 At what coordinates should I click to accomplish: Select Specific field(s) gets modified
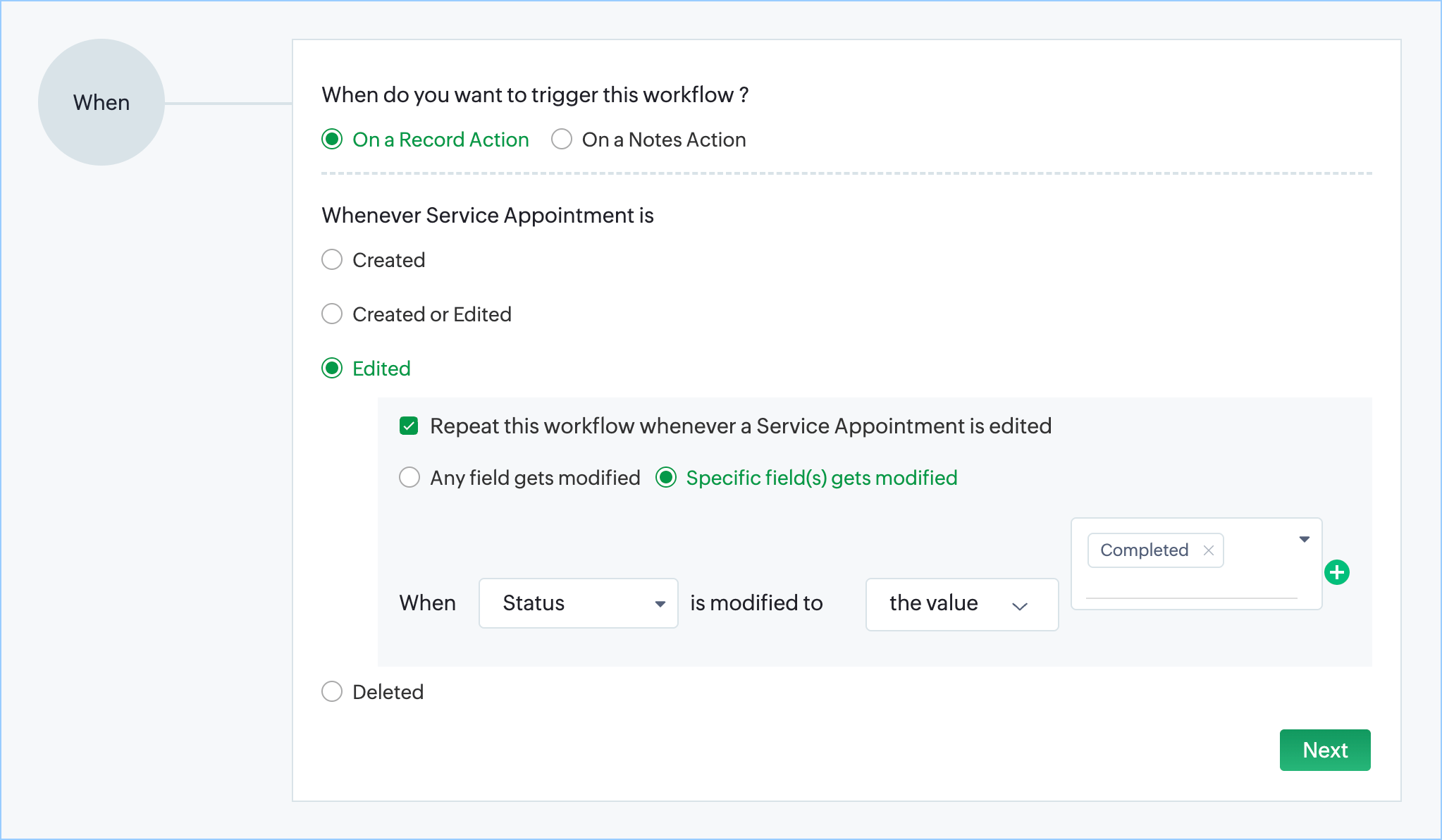666,478
